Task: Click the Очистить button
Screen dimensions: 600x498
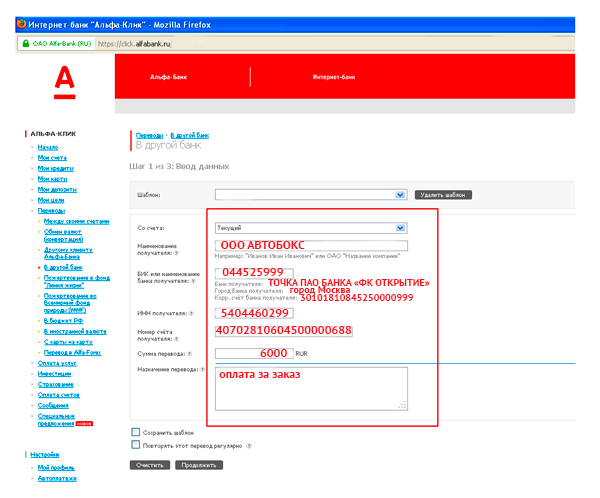Action: click(x=150, y=465)
